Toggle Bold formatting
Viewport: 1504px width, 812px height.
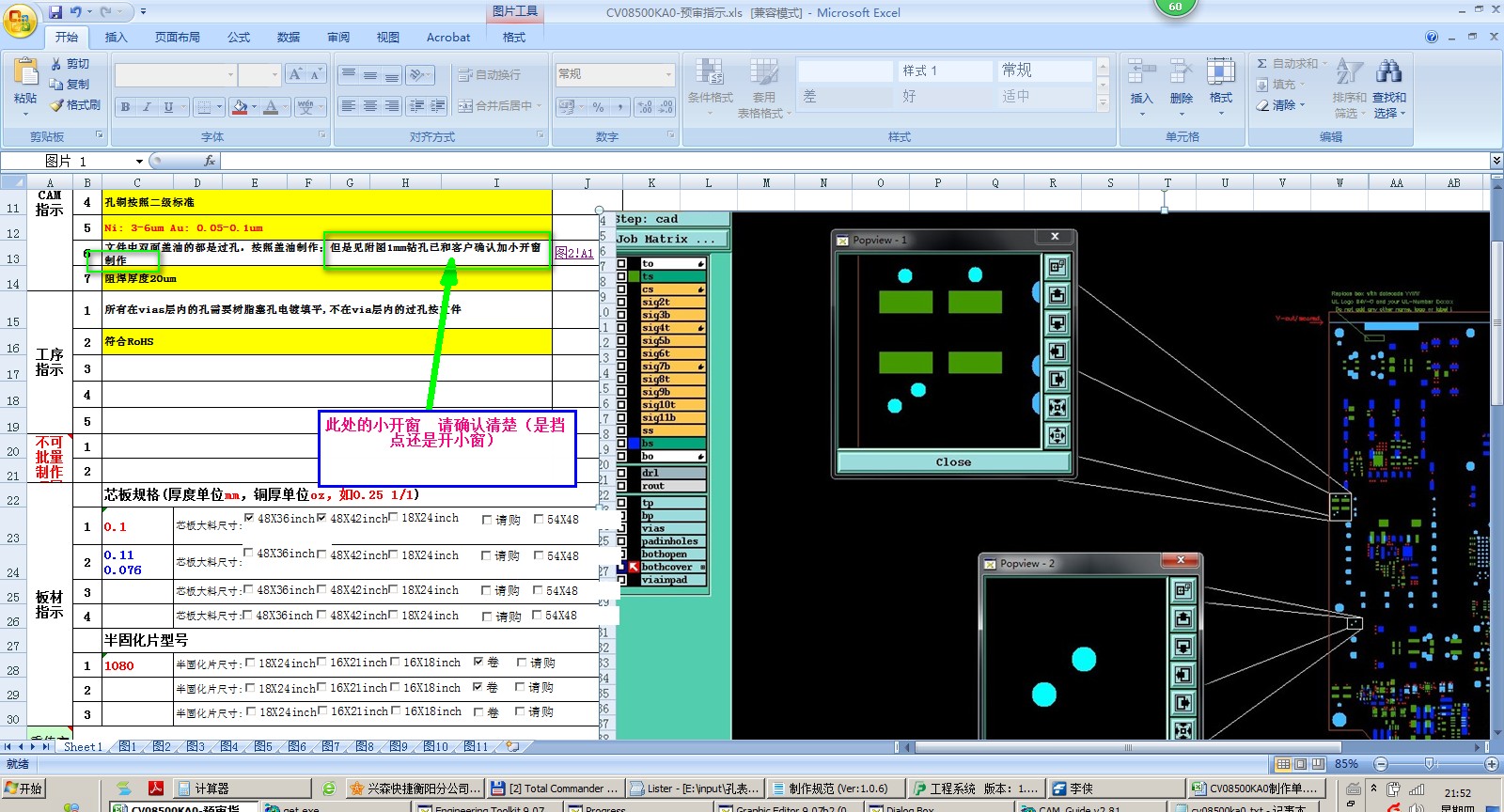pyautogui.click(x=125, y=107)
